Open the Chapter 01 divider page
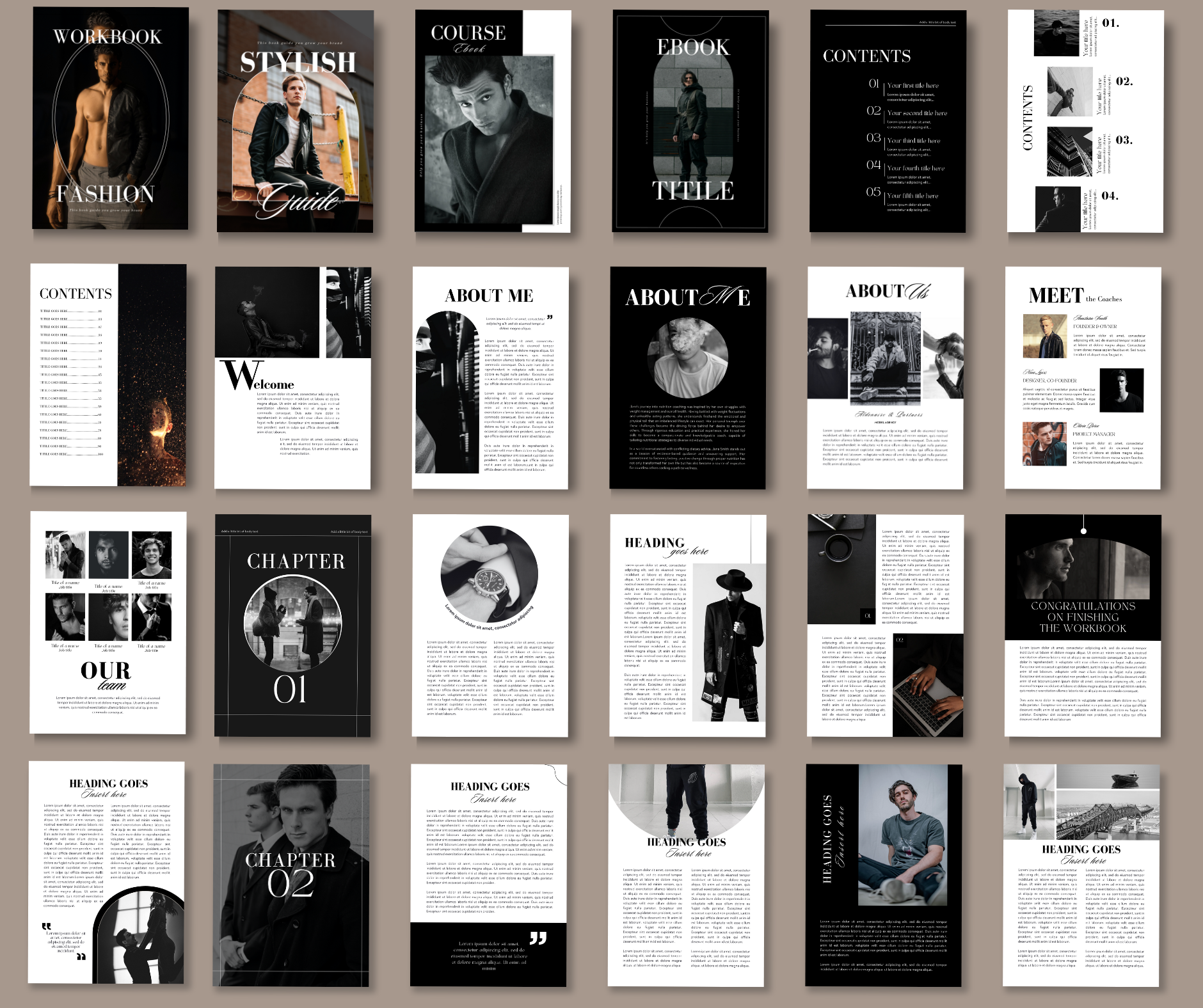 pyautogui.click(x=292, y=626)
